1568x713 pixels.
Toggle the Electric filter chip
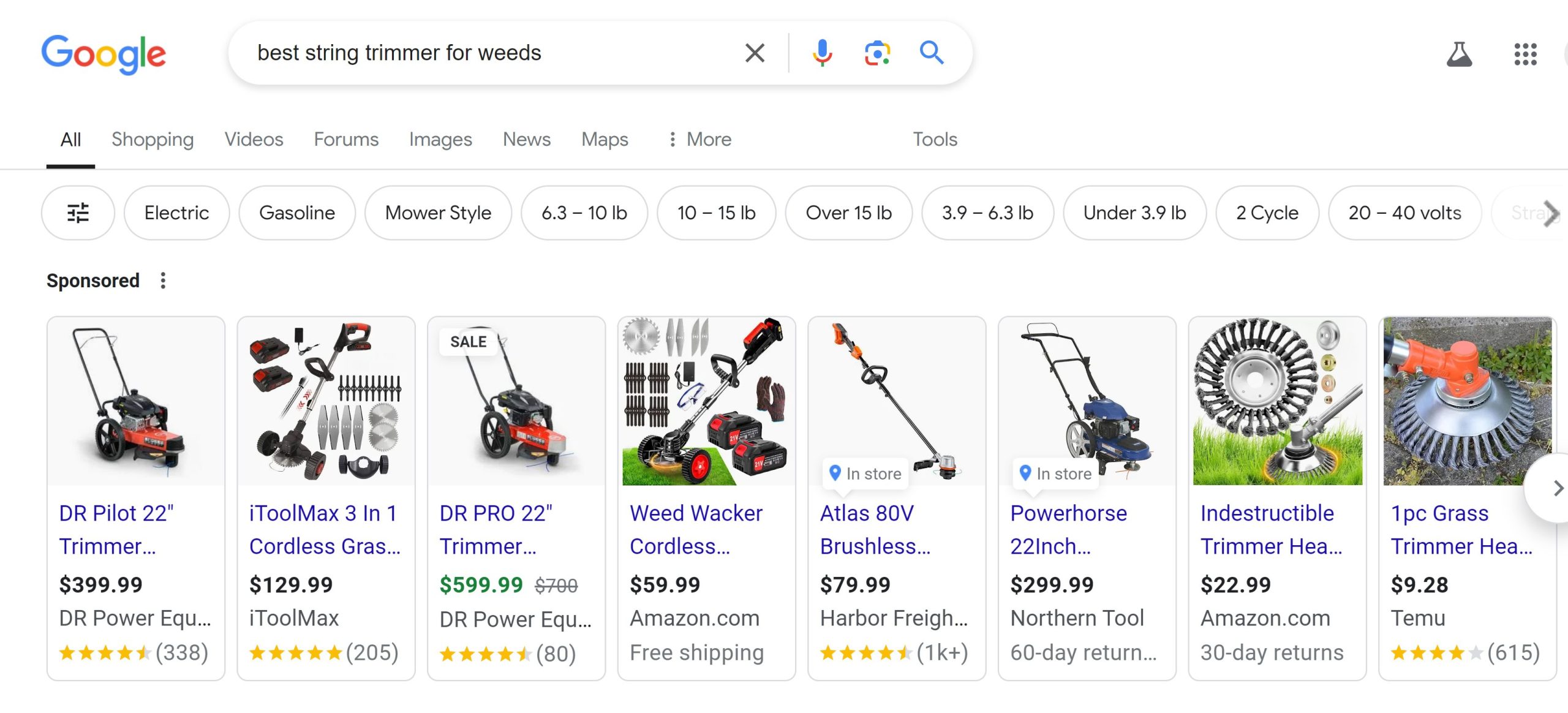[176, 213]
